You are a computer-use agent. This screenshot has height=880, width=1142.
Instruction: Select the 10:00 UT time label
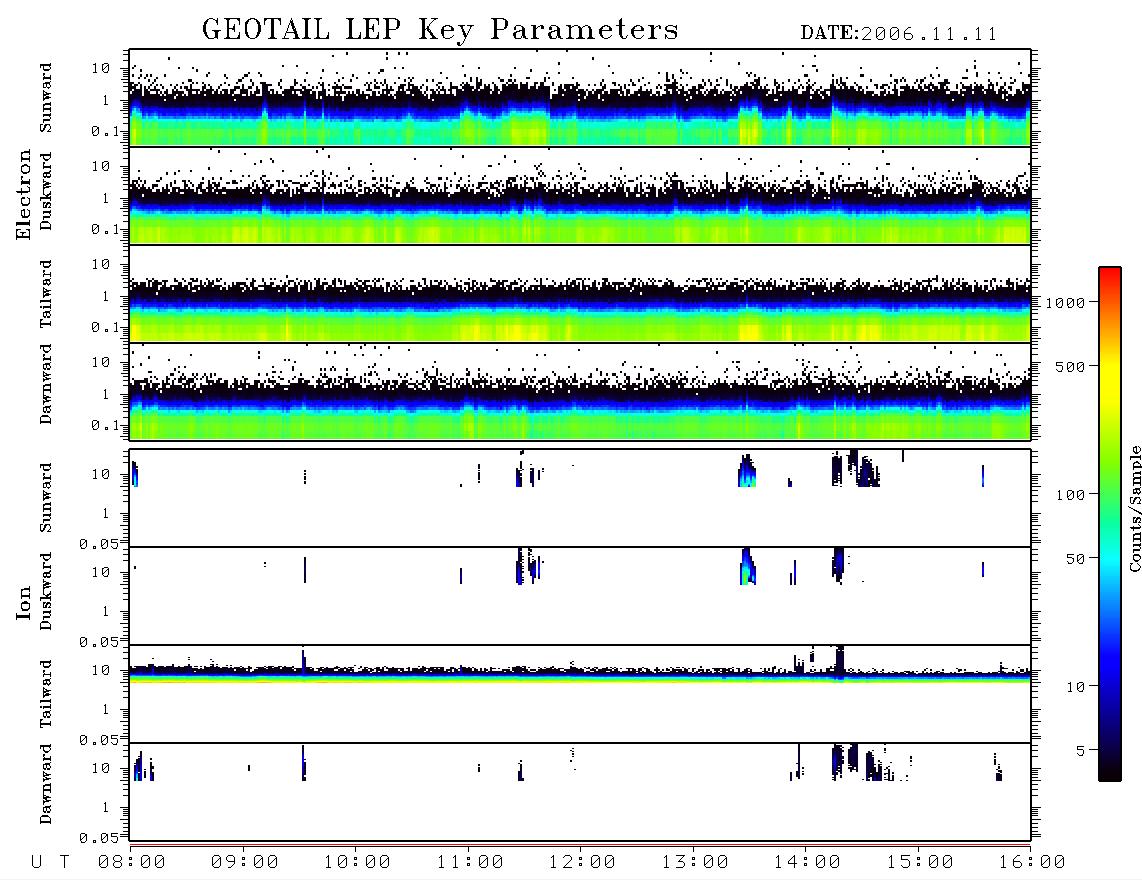pos(357,862)
